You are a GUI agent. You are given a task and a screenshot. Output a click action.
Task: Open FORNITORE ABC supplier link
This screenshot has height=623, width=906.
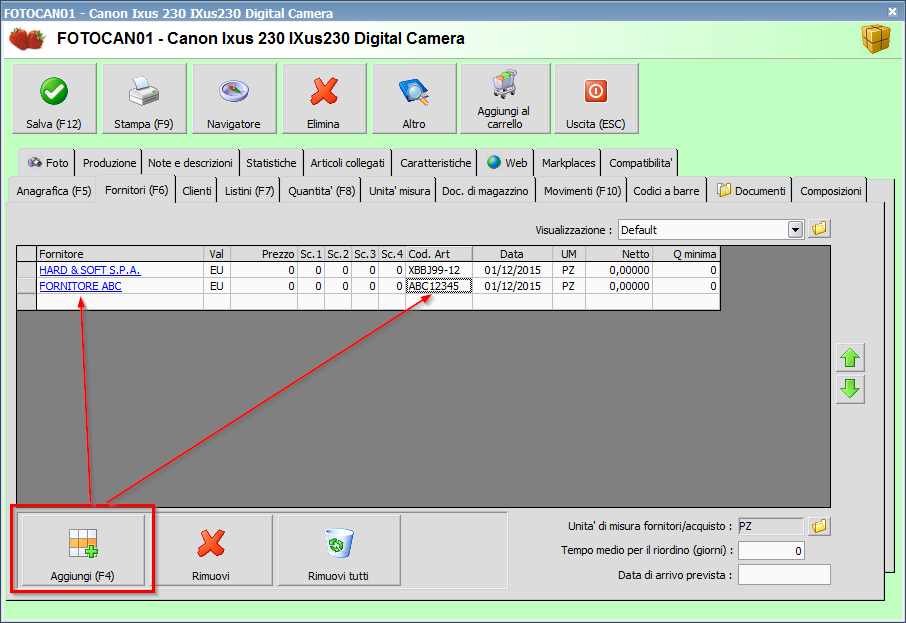point(80,286)
